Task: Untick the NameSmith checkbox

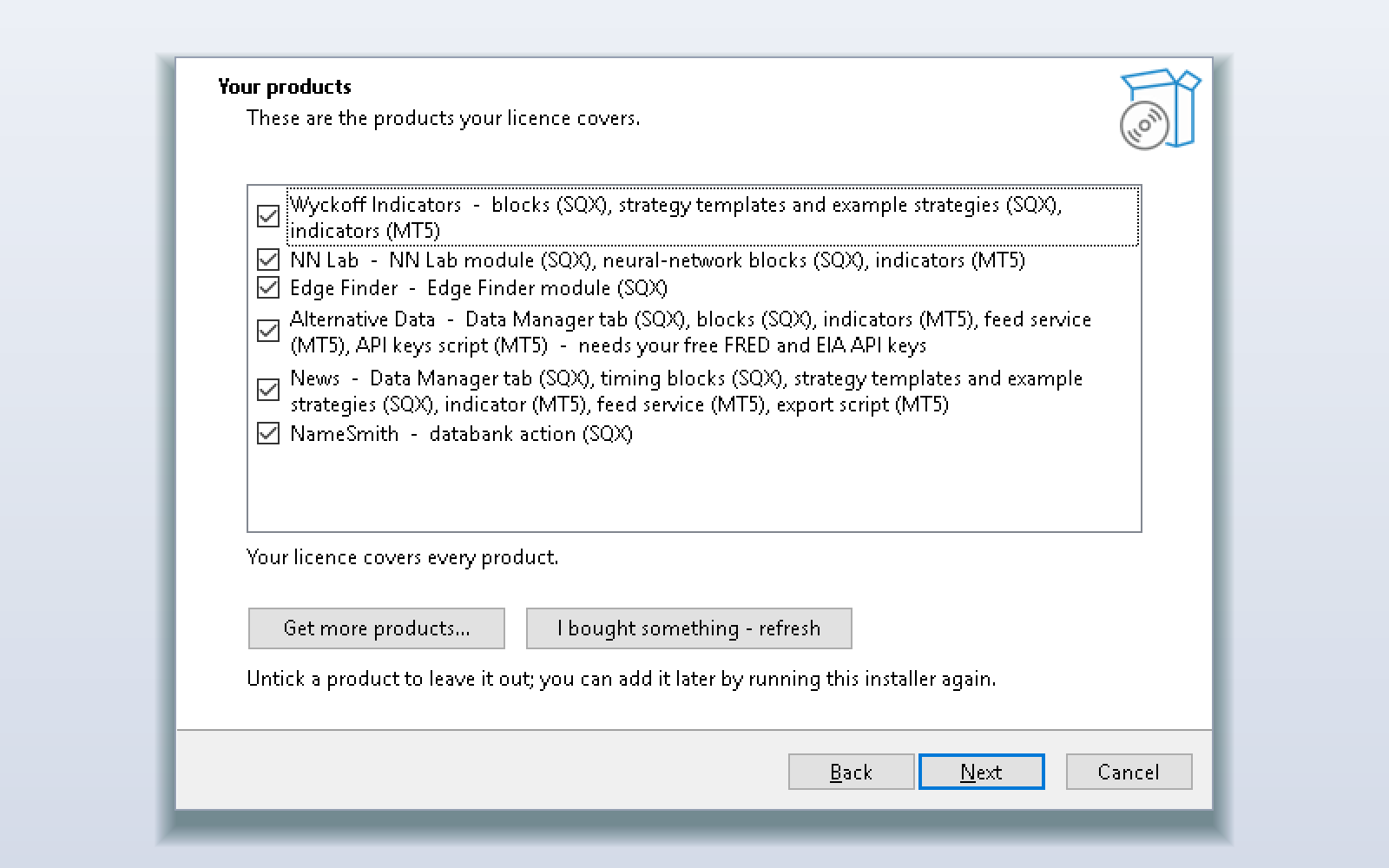Action: pos(268,433)
